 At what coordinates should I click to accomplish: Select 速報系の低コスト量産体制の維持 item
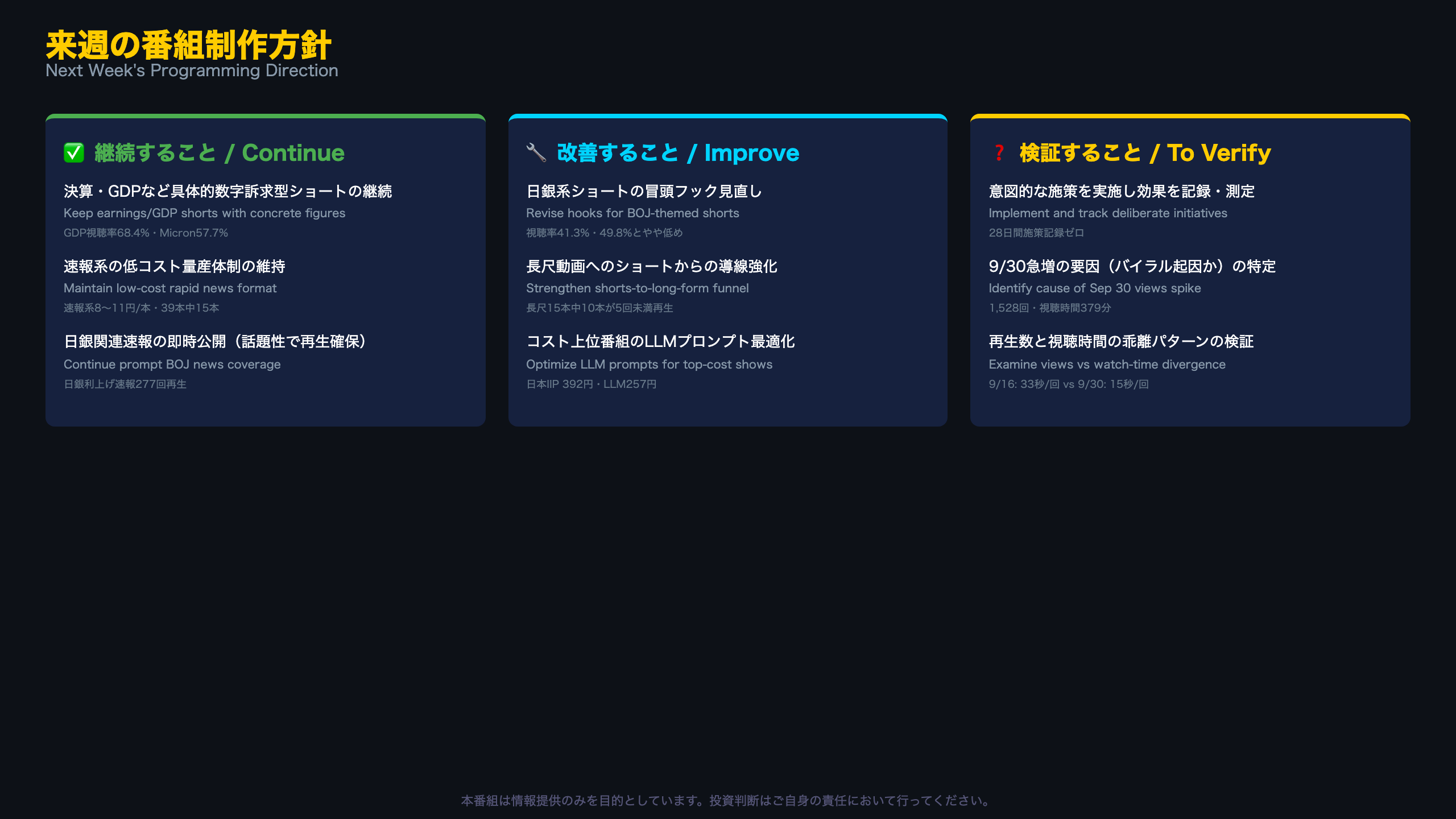[175, 266]
